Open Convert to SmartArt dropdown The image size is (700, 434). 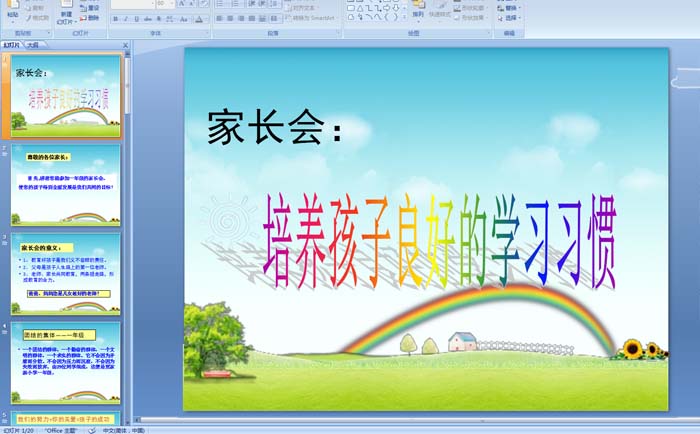click(x=311, y=18)
